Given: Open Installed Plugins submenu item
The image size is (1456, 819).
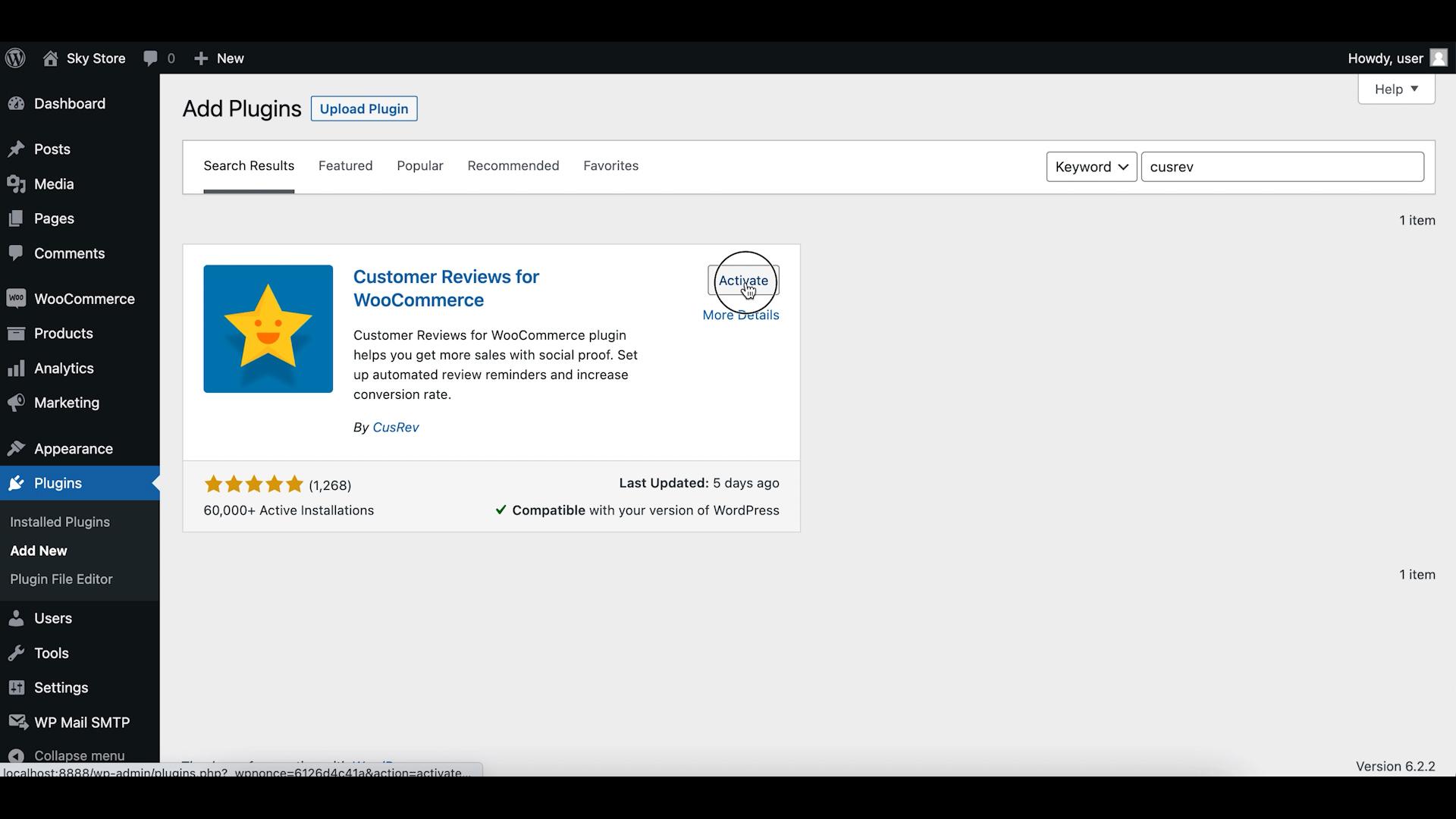Looking at the screenshot, I should 60,522.
